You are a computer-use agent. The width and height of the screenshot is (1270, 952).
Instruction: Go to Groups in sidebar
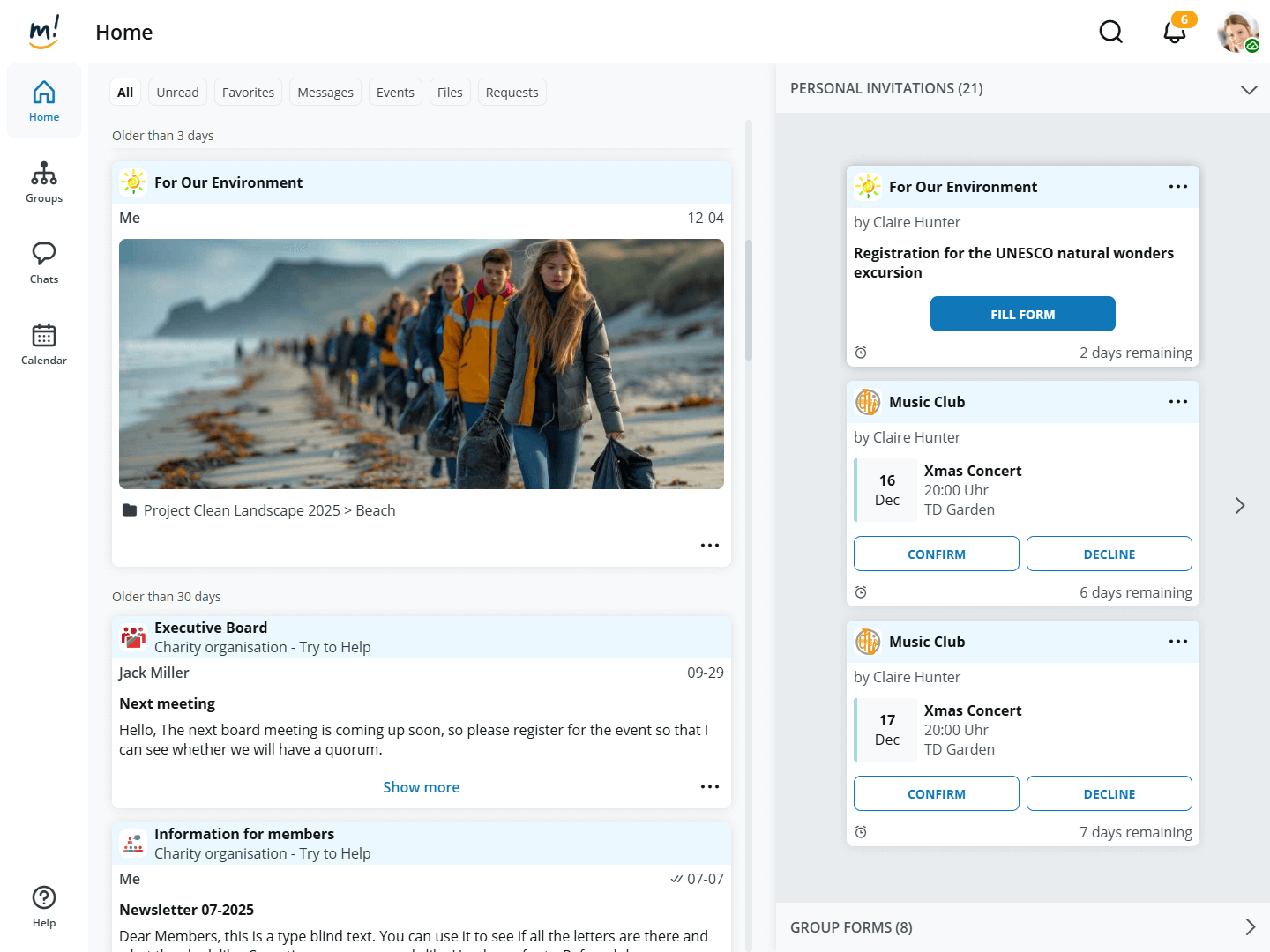pyautogui.click(x=44, y=182)
